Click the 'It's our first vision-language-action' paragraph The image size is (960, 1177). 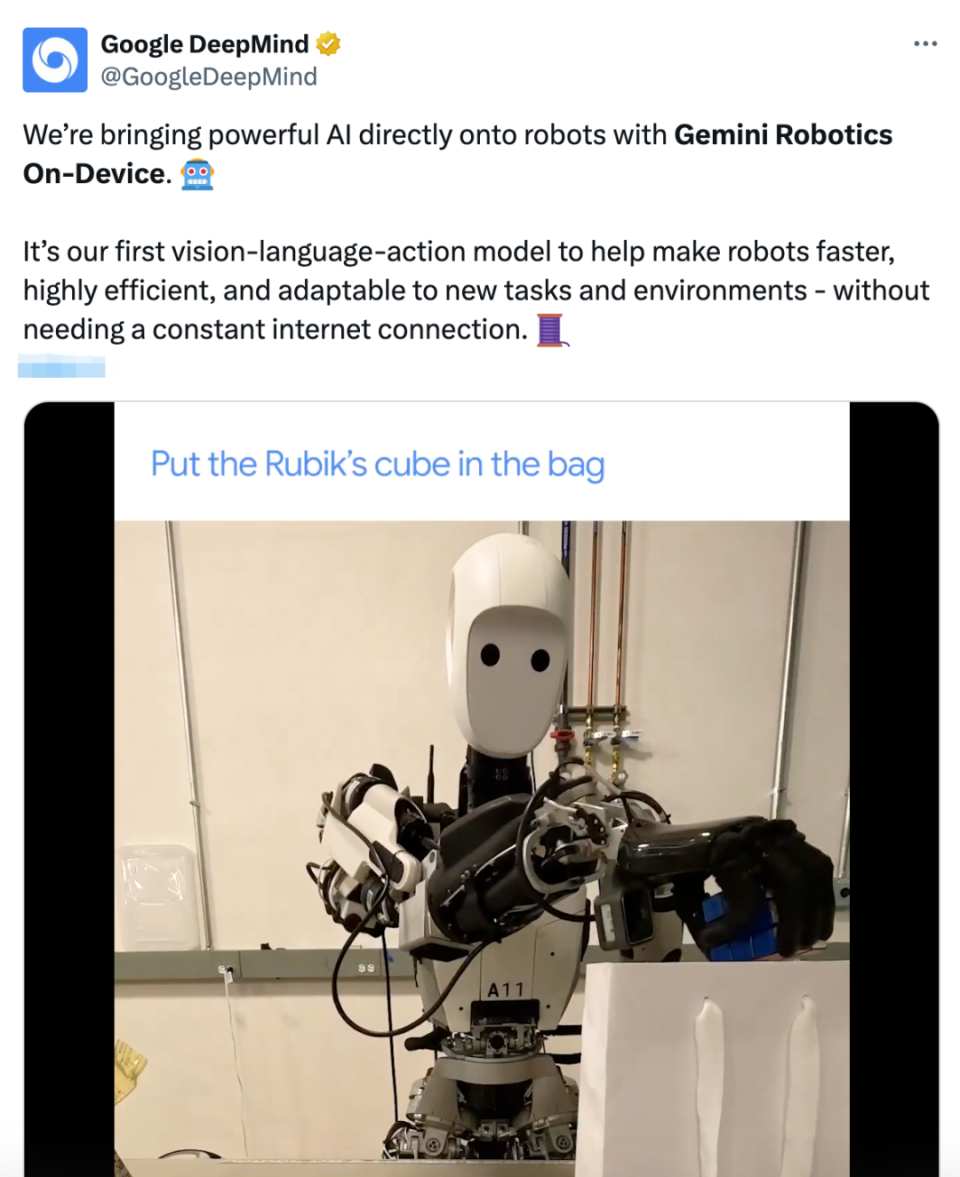click(476, 290)
